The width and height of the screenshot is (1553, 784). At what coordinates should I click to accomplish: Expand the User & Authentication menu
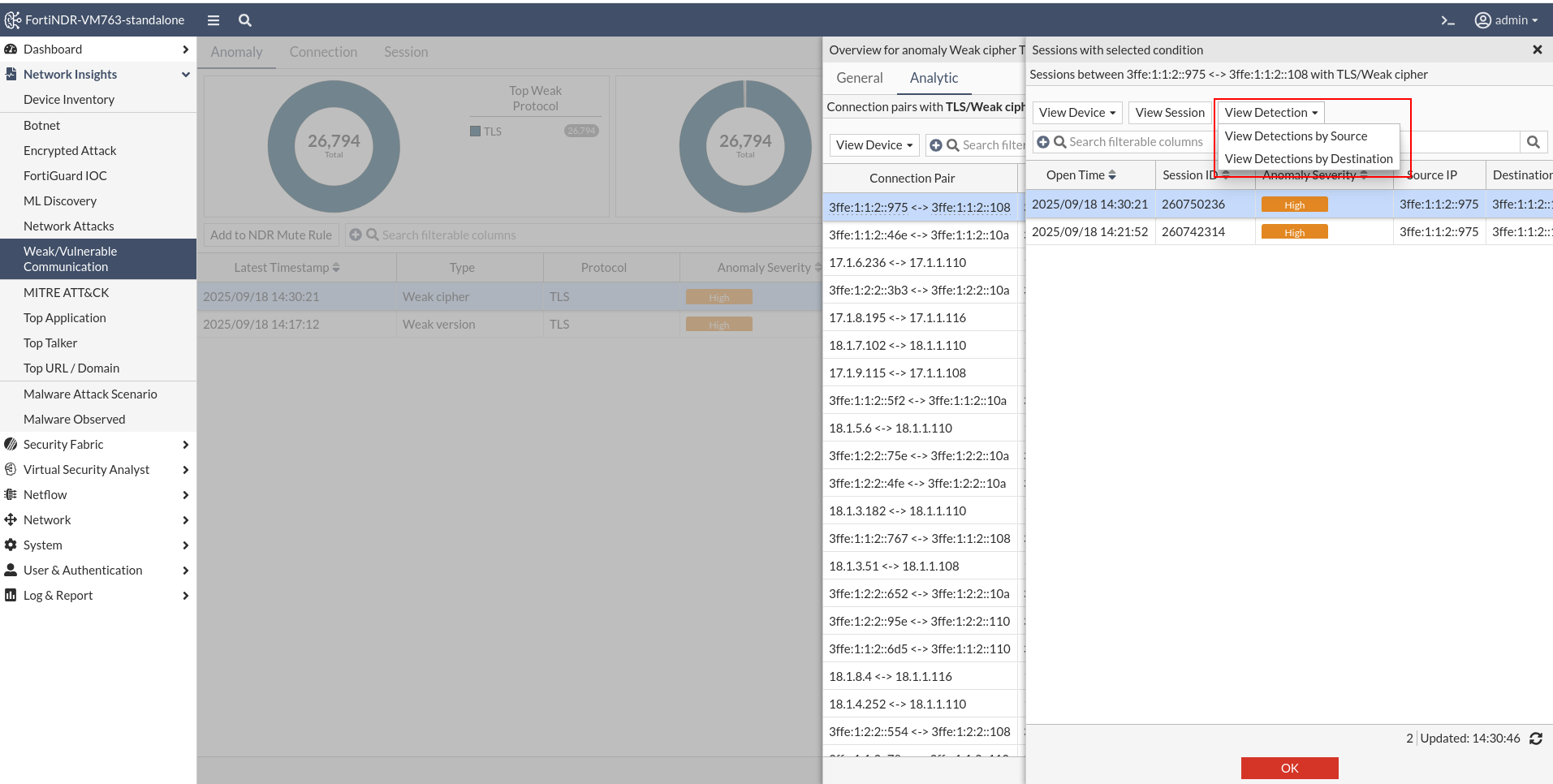pos(186,571)
